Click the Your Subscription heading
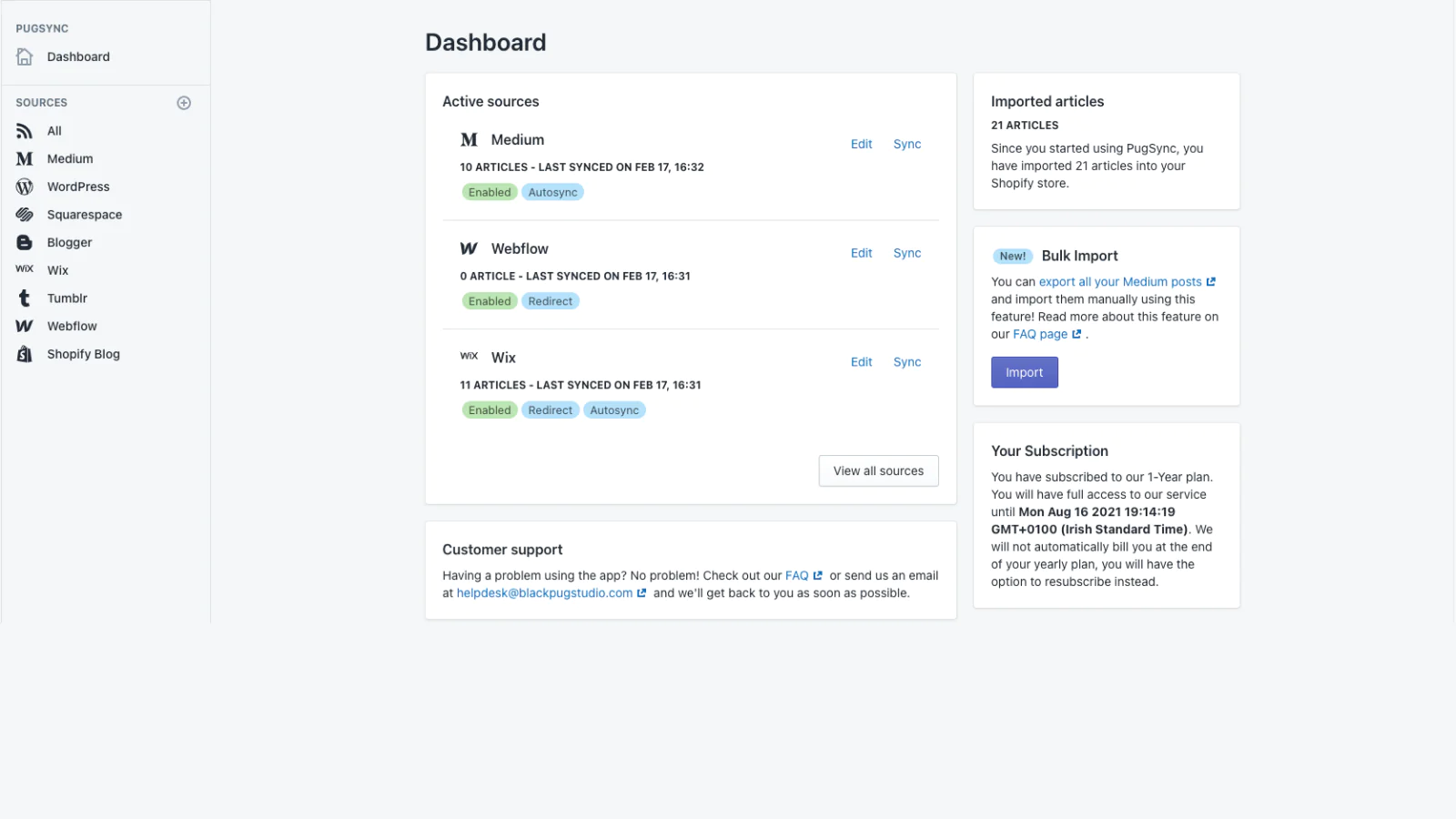 pyautogui.click(x=1049, y=451)
